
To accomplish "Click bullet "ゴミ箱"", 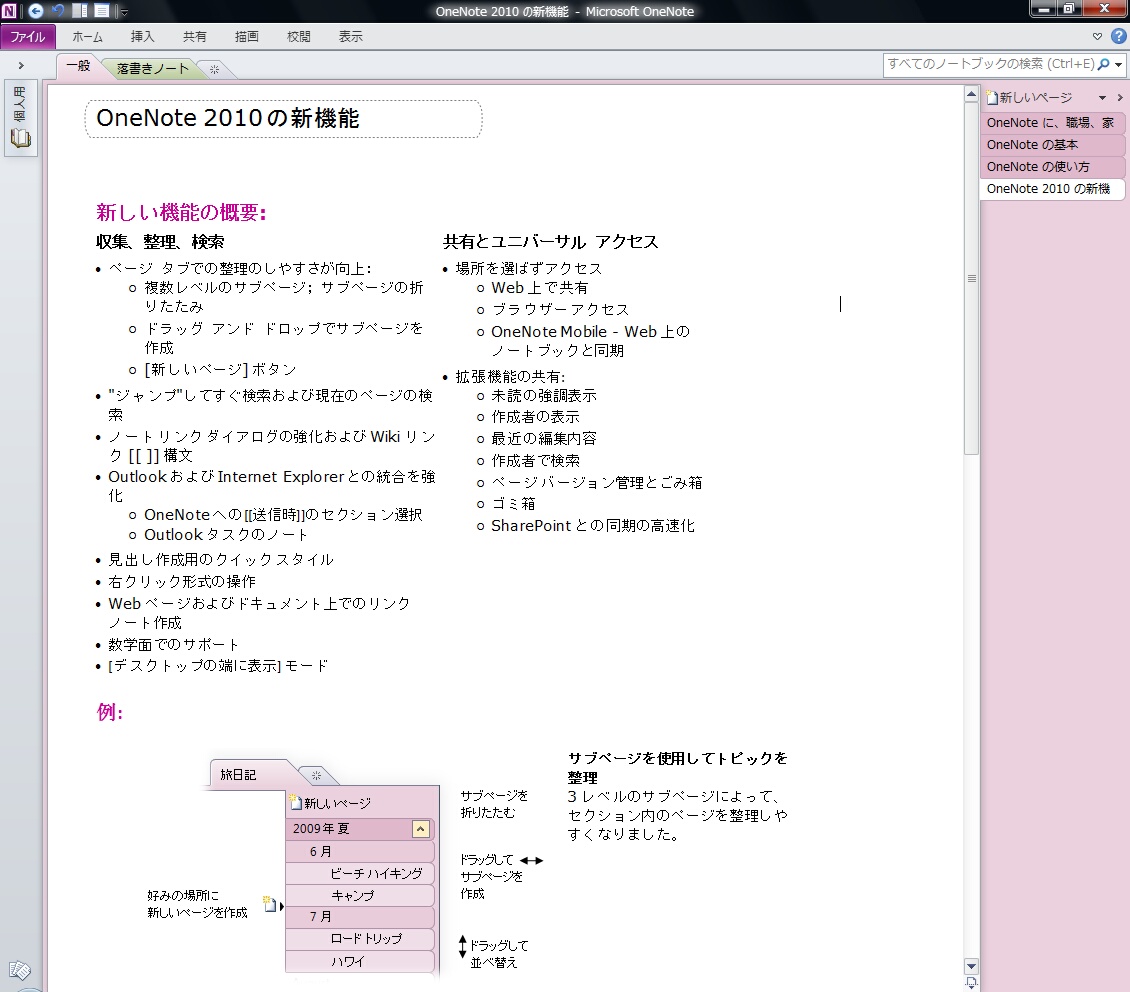I will [x=513, y=504].
